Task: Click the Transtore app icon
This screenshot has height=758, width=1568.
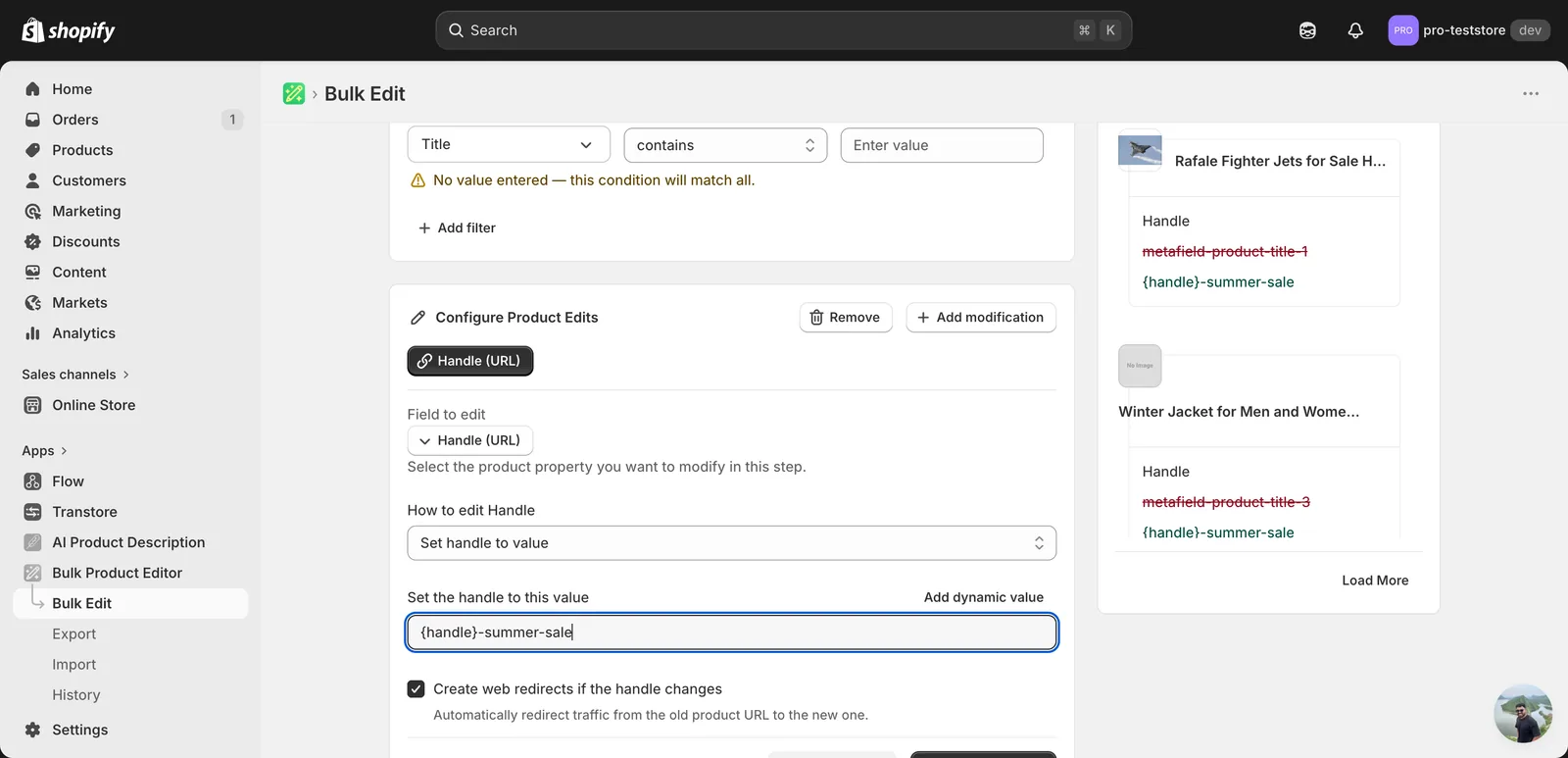Action: pyautogui.click(x=32, y=512)
